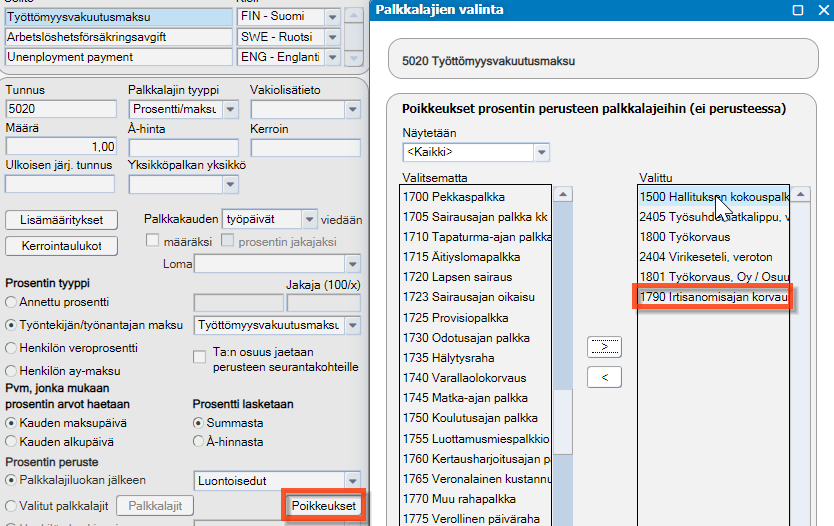Select 1735 Hälytysraha row
Image resolution: width=834 pixels, height=526 pixels.
(476, 358)
